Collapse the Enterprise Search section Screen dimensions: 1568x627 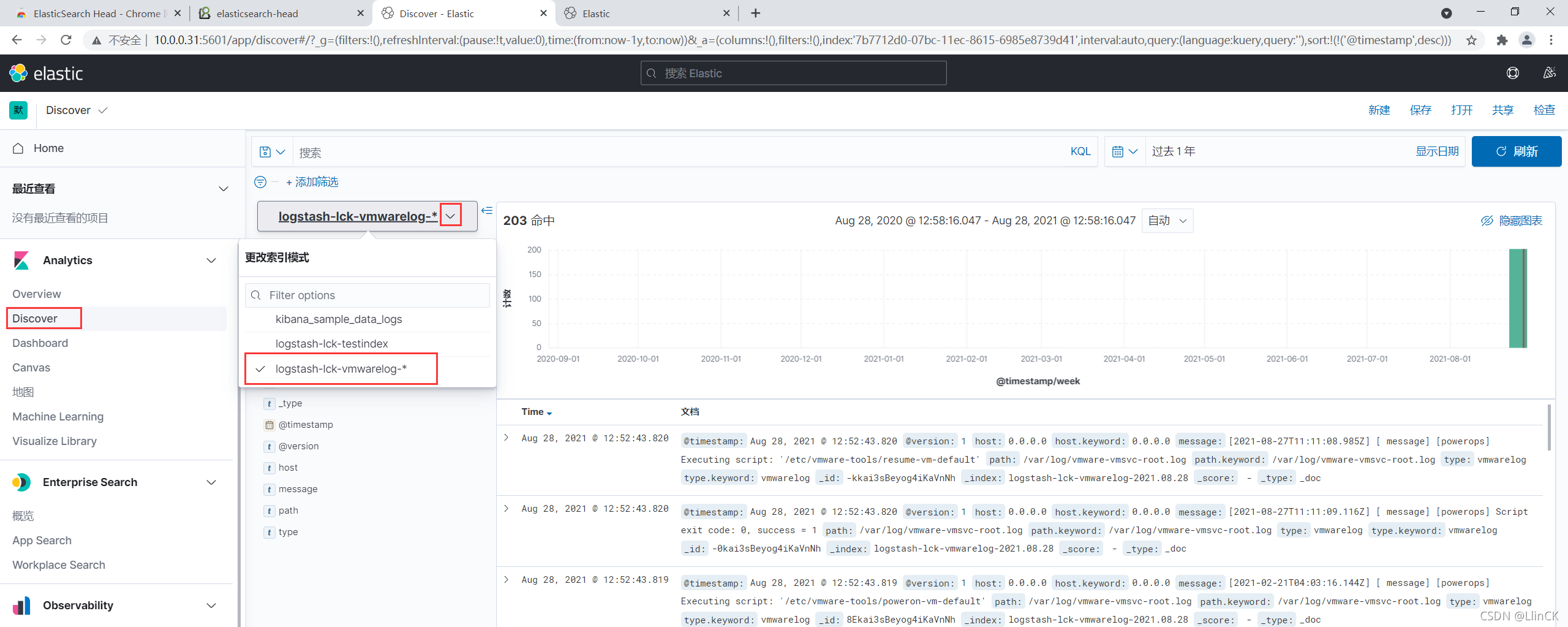[211, 482]
